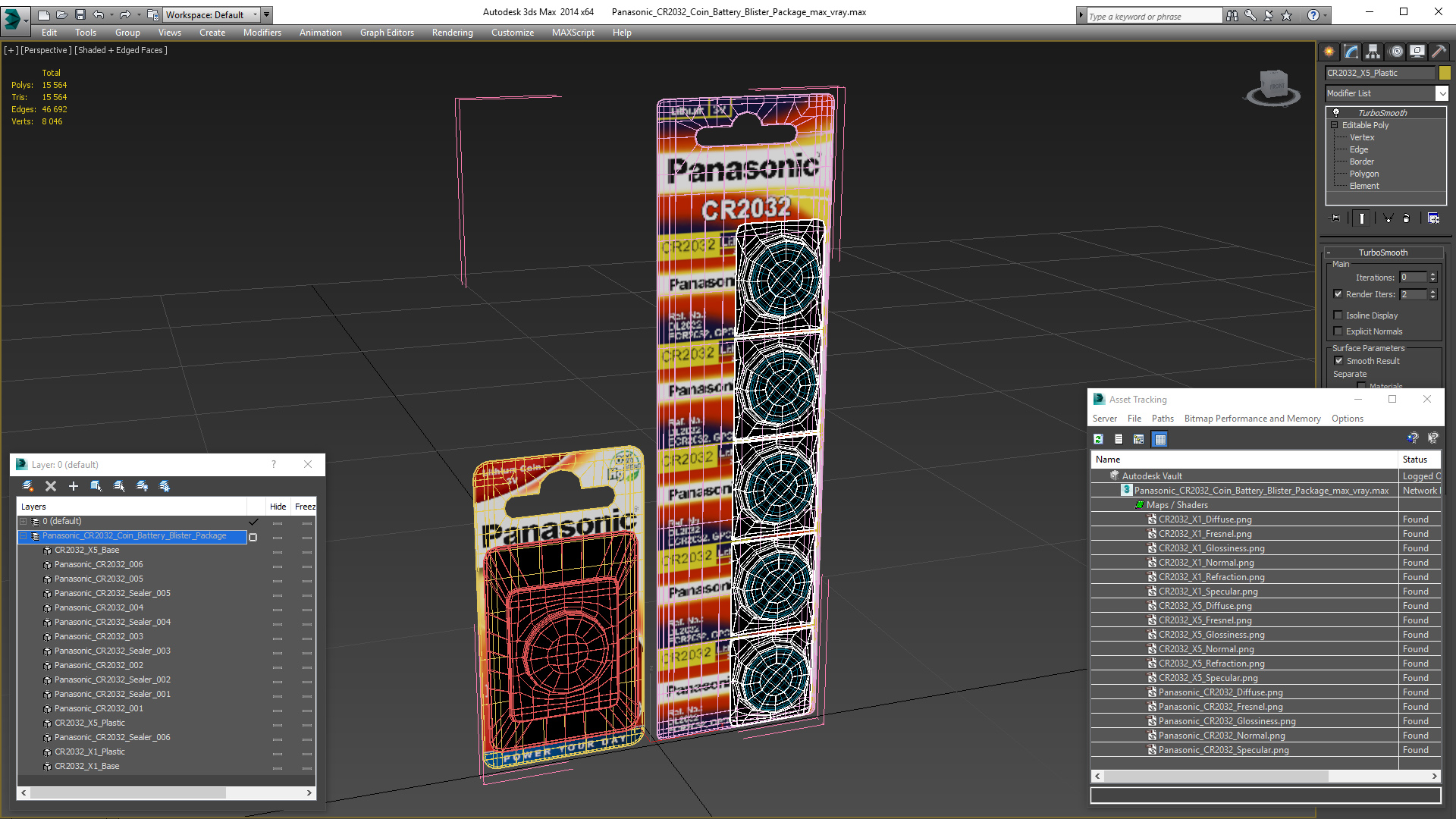Viewport: 1456px width, 819px height.
Task: Create a new scene with New icon
Action: click(x=43, y=14)
